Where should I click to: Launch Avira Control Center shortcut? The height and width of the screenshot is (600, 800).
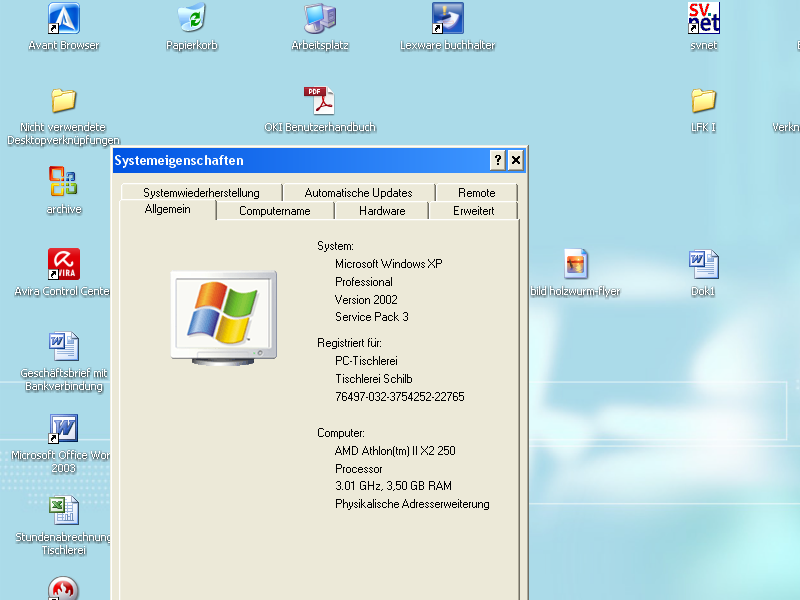pos(64,272)
